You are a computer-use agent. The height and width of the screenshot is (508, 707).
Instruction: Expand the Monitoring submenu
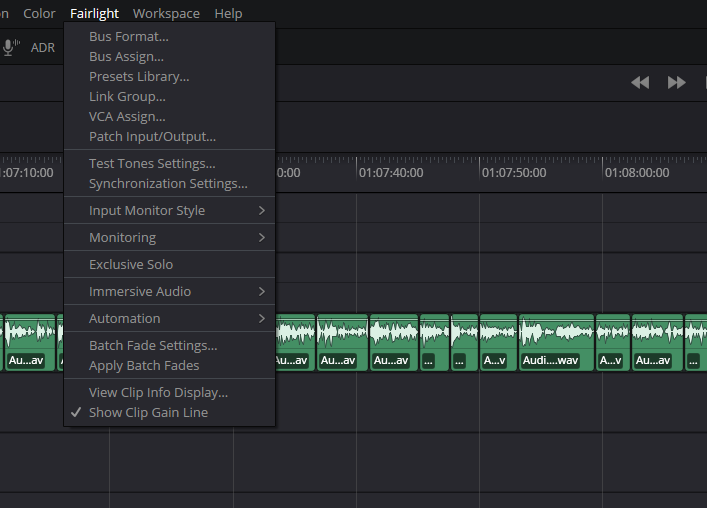170,238
